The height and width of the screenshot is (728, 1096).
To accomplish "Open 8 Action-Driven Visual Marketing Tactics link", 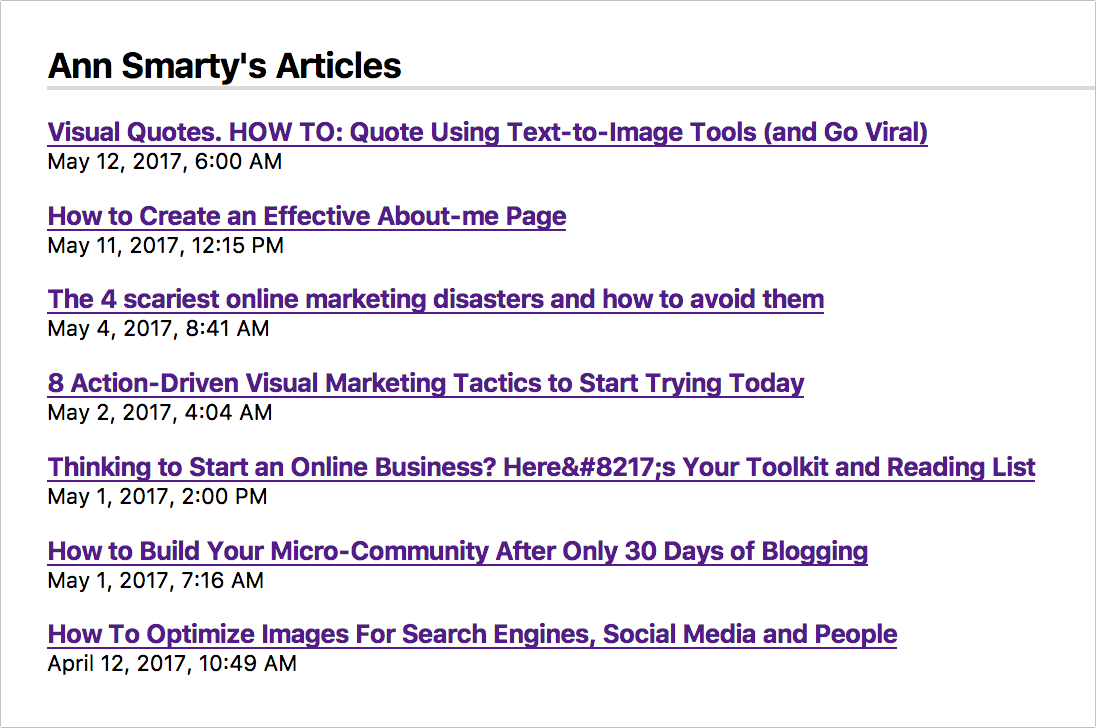I will coord(426,383).
